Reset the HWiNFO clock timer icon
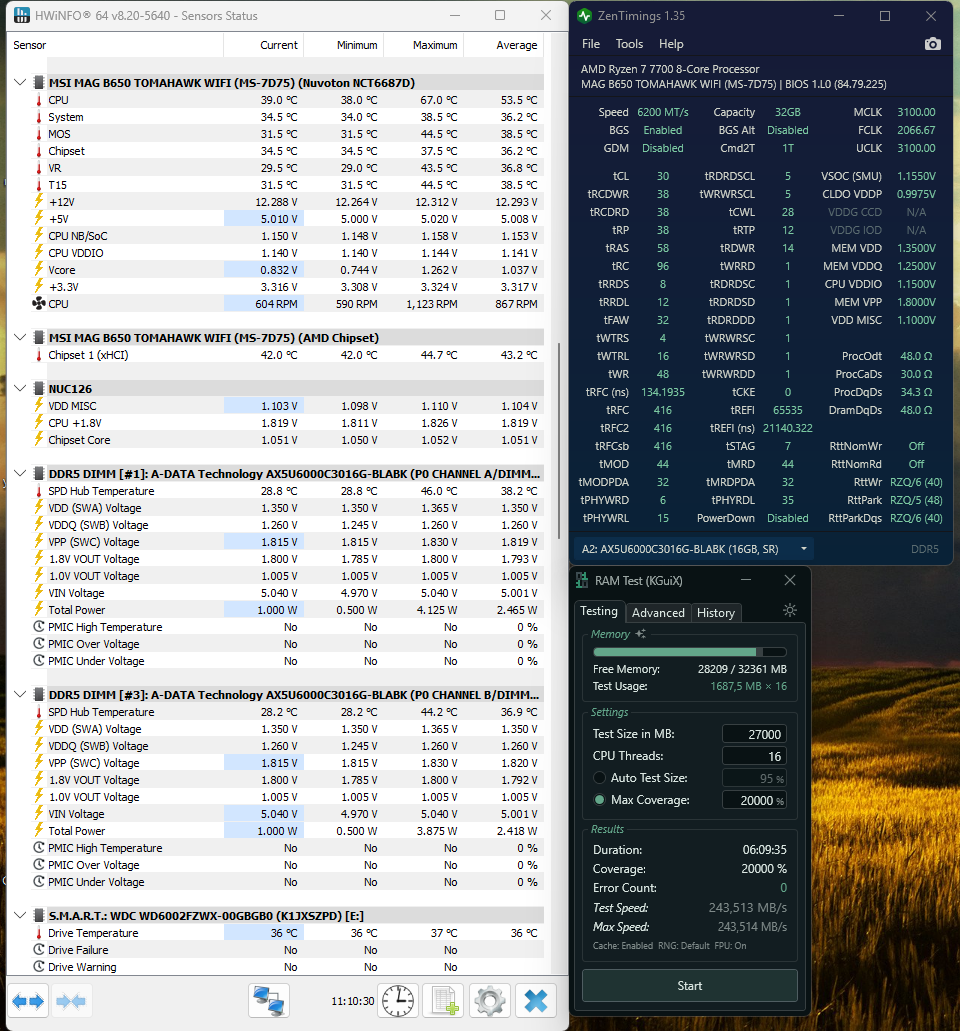The image size is (960, 1031). (x=398, y=1001)
